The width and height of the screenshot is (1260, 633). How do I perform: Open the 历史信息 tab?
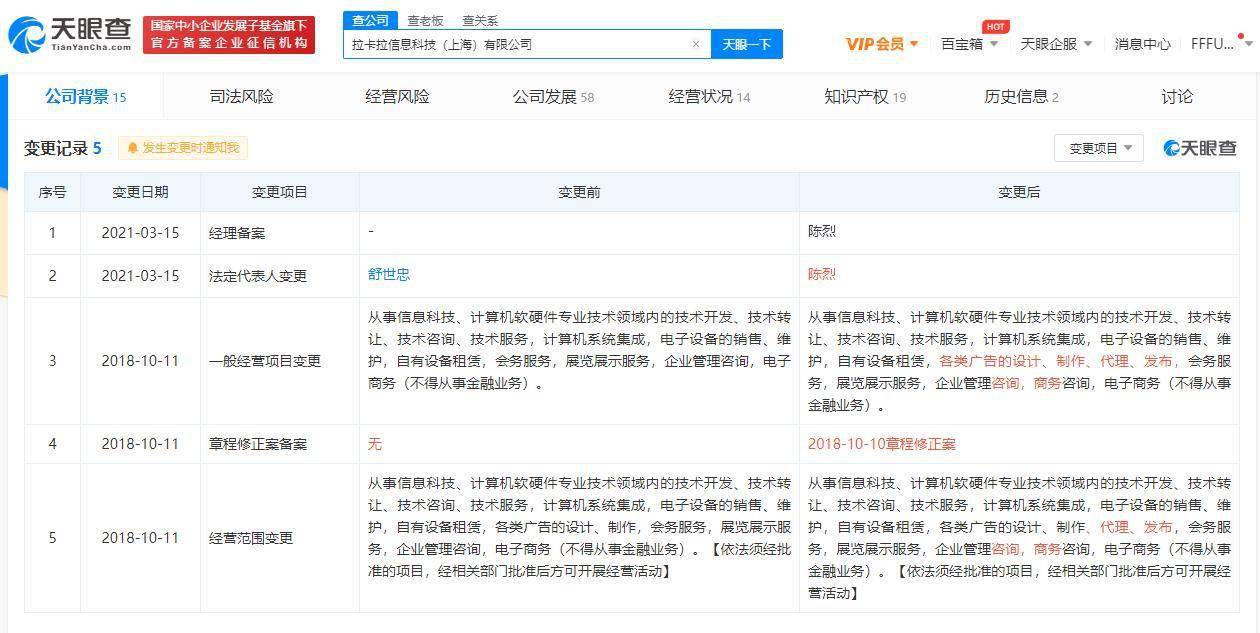1021,97
